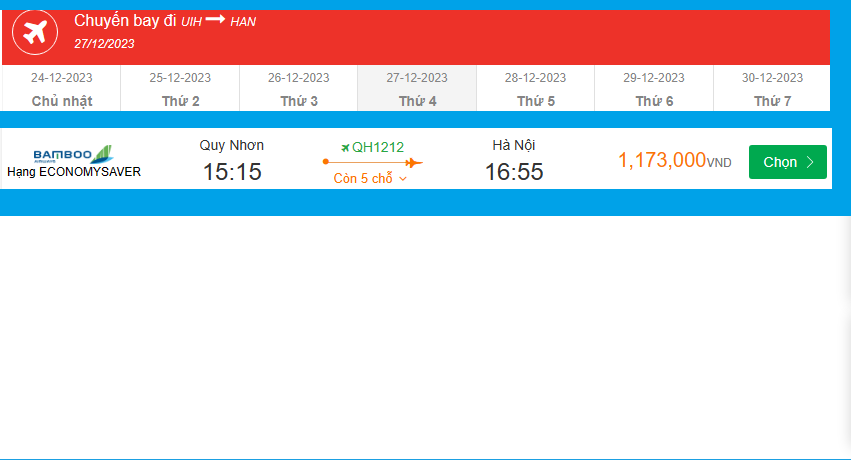
Task: Go to the 28-12-2023 Thứ 5 tab
Action: pos(535,89)
